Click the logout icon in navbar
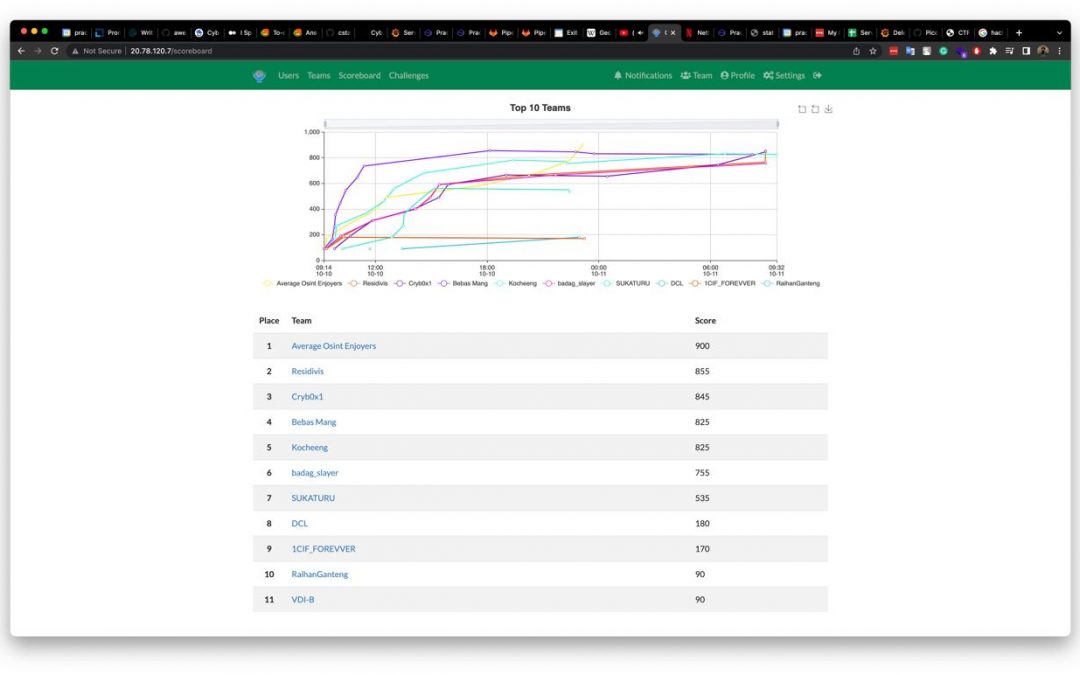The width and height of the screenshot is (1080, 675). (x=817, y=75)
